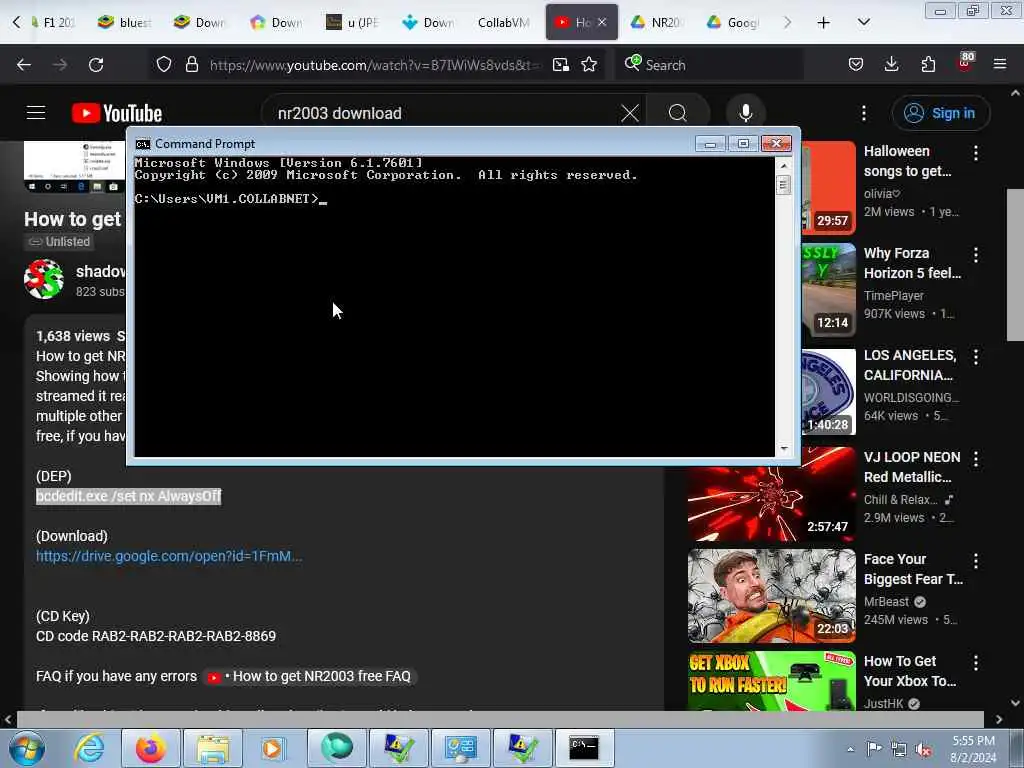Close the current YouTube tab

click(602, 22)
